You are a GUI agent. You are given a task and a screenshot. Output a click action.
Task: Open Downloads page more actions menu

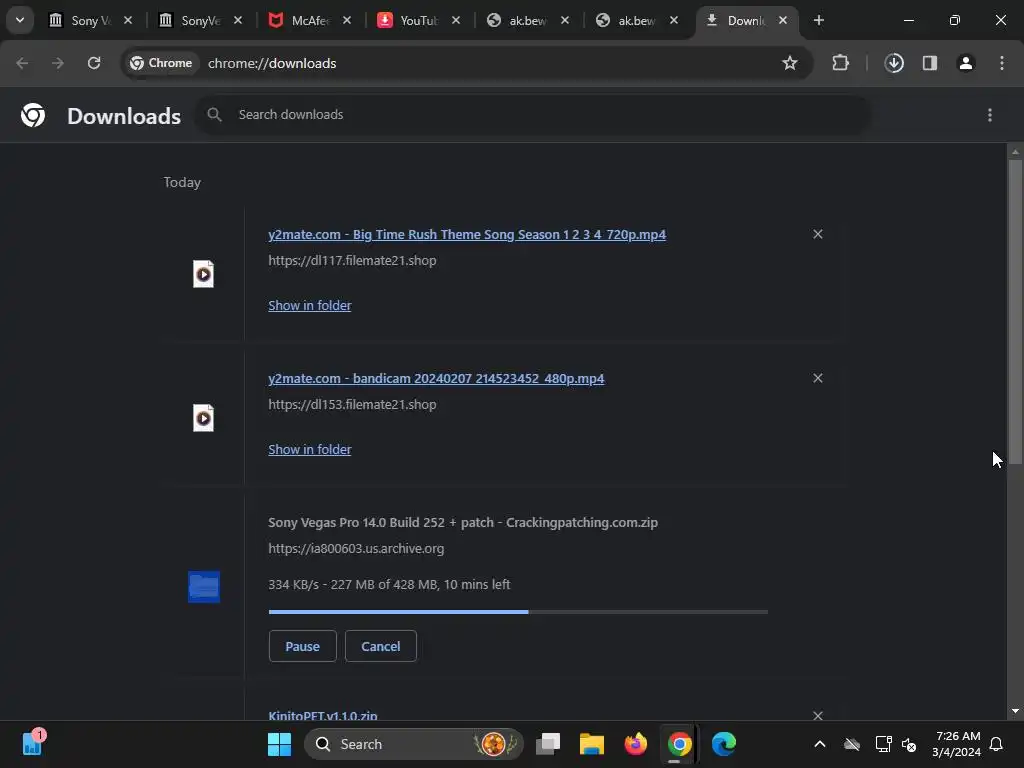989,115
